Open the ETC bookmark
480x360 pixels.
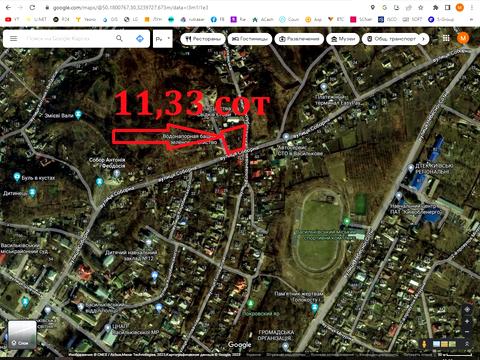(336, 20)
